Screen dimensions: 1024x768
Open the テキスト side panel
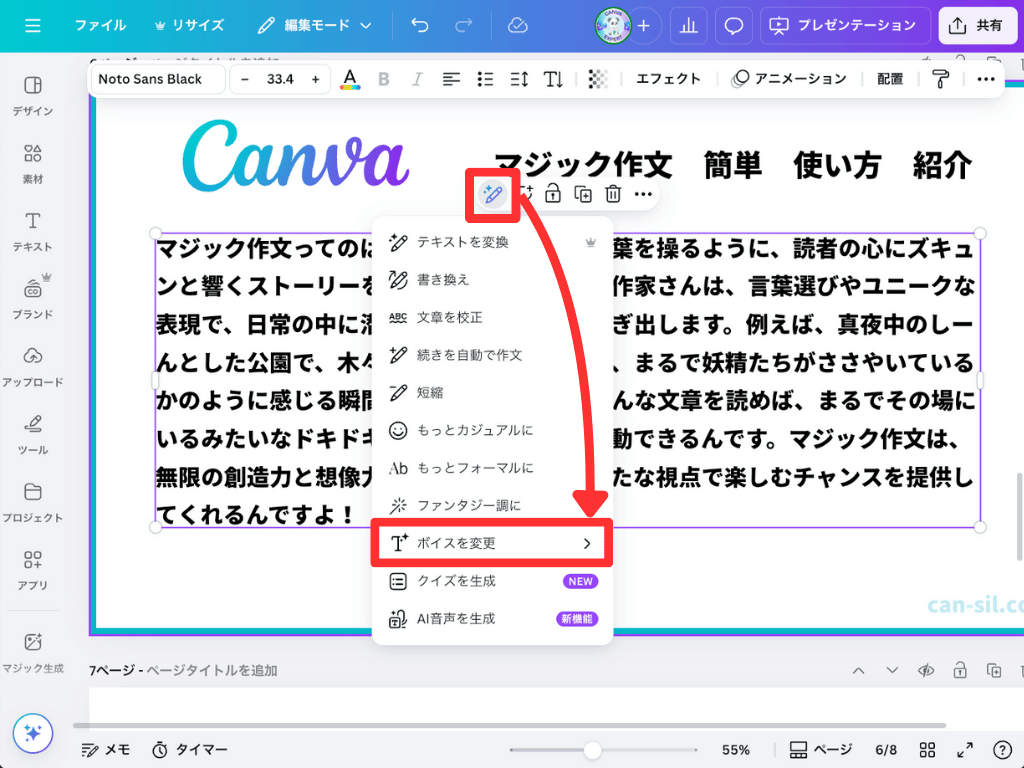click(33, 232)
